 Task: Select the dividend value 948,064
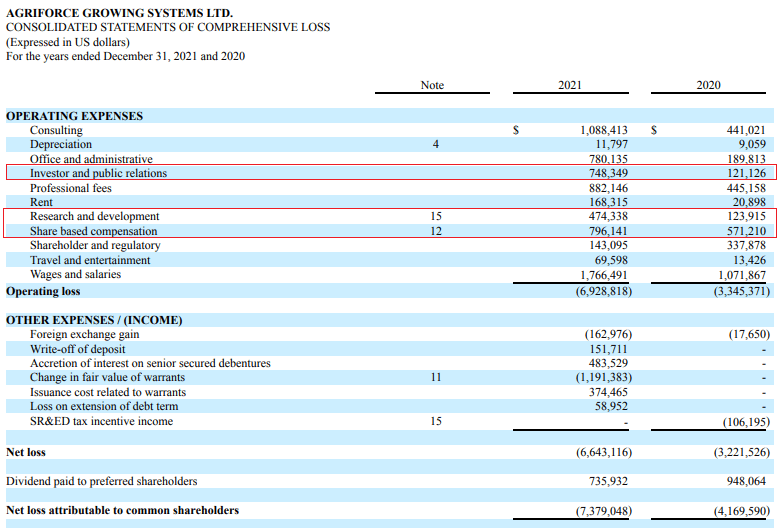point(746,481)
